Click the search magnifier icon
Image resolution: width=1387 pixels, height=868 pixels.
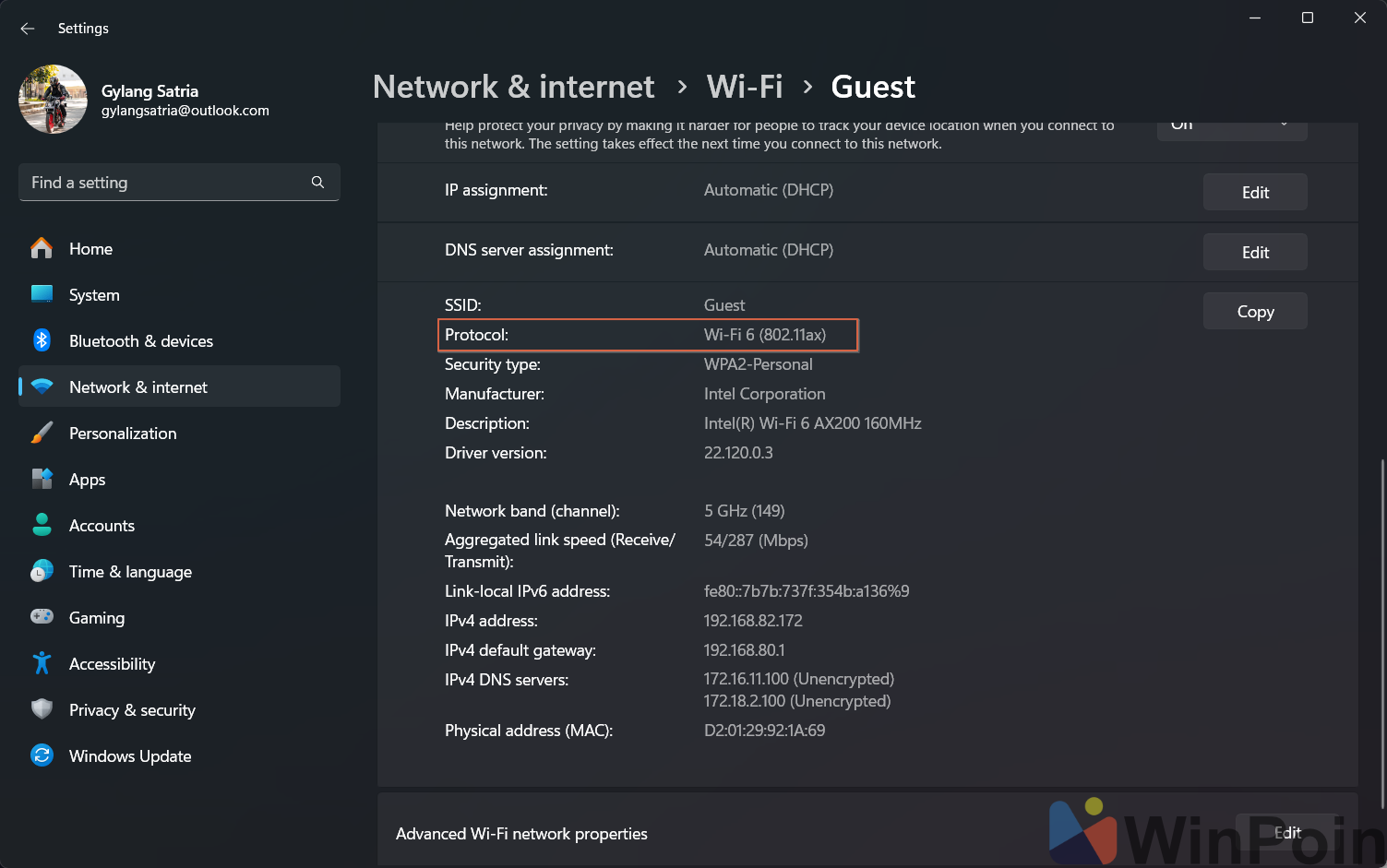[317, 183]
